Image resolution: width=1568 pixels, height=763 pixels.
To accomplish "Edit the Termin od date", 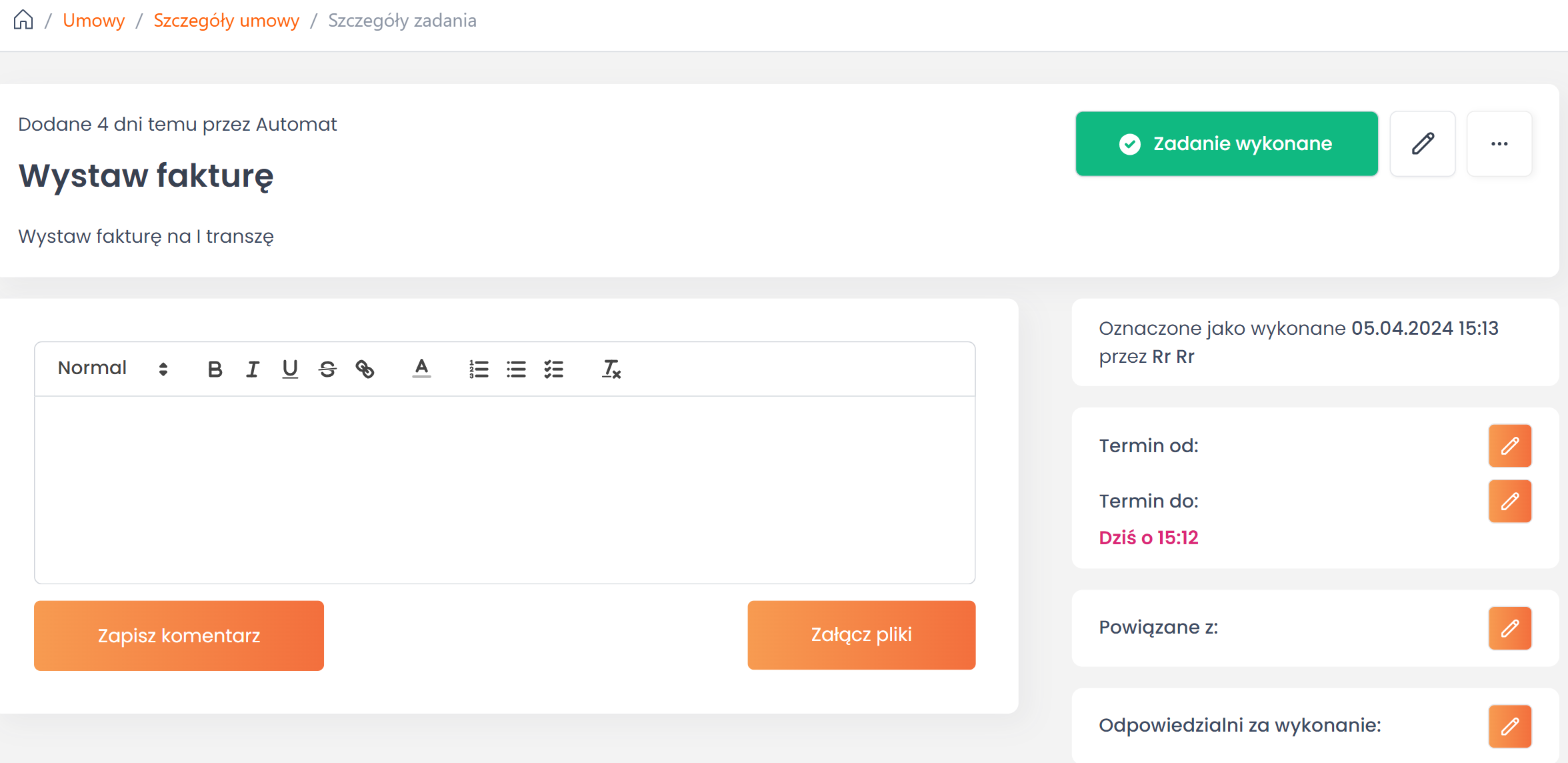I will pyautogui.click(x=1509, y=446).
